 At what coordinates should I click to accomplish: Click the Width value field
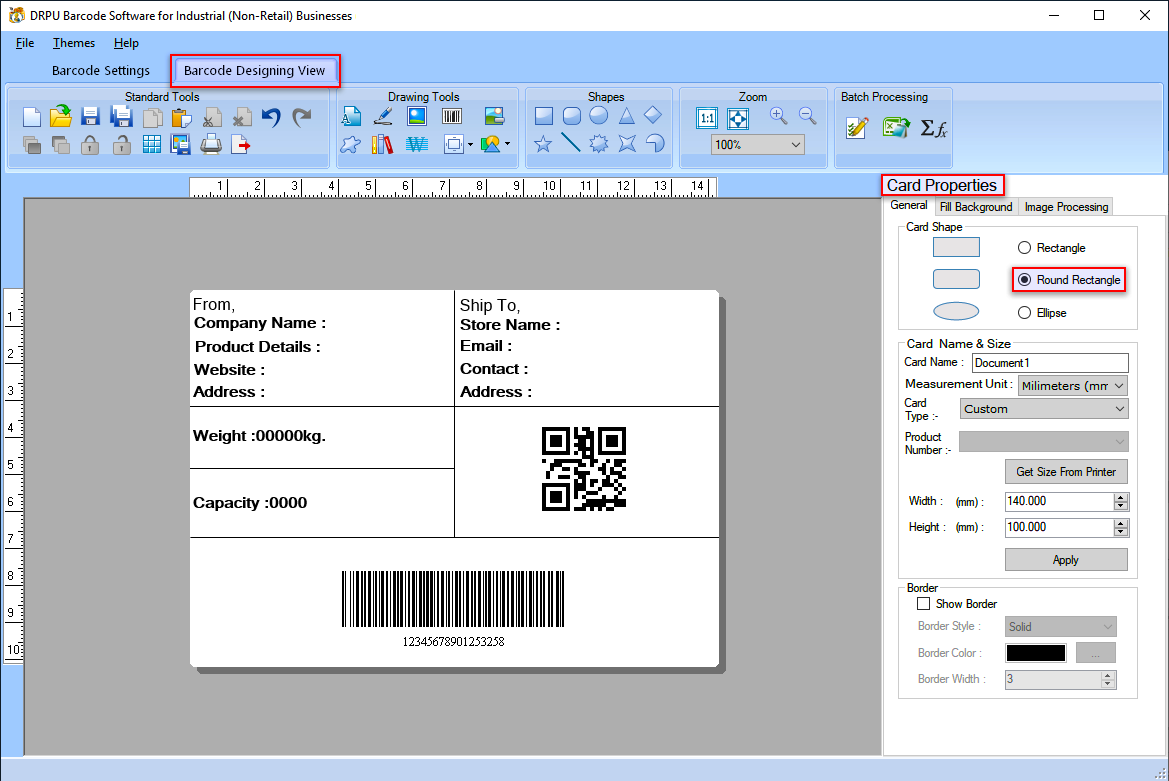1059,502
